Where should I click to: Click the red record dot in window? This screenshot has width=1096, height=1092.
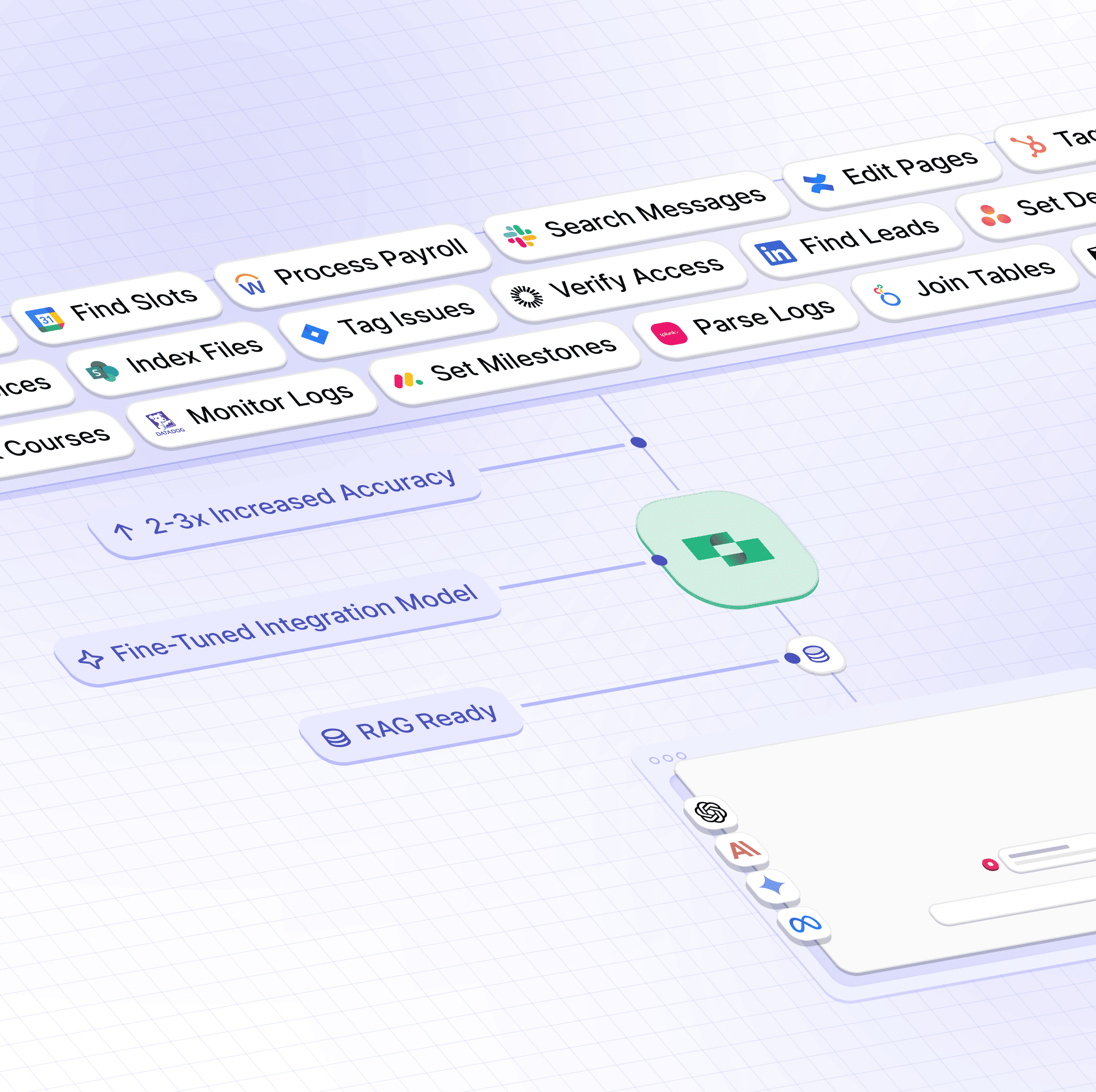990,864
